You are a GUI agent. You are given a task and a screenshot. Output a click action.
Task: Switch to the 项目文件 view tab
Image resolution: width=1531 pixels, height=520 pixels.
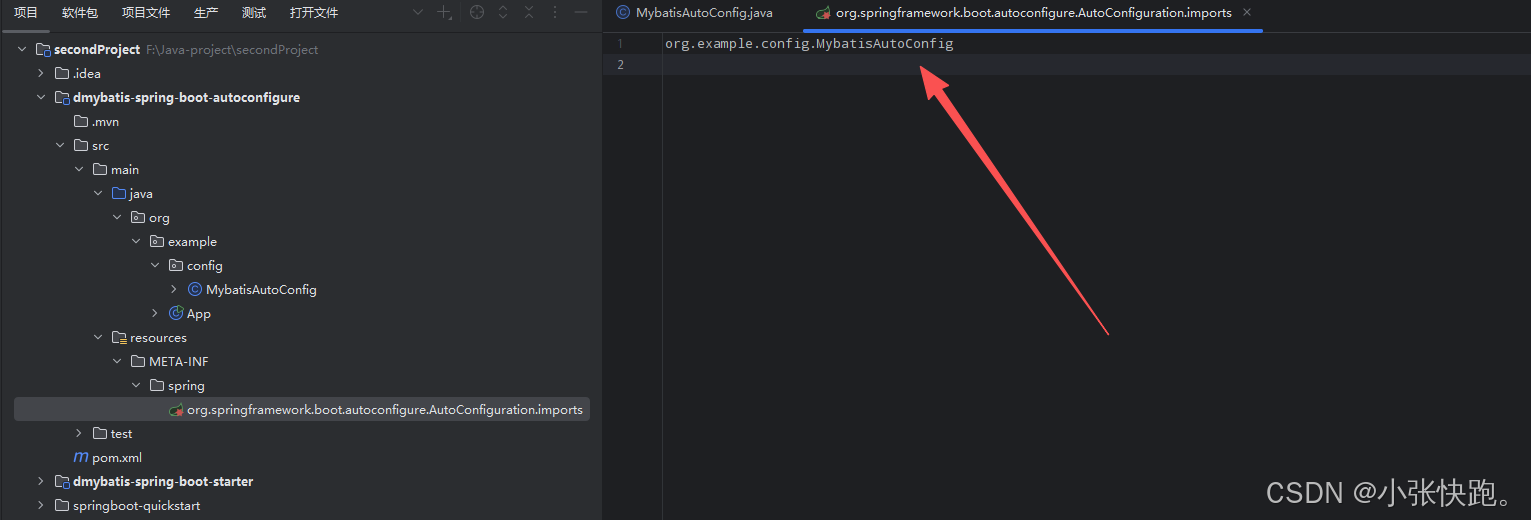pos(146,13)
